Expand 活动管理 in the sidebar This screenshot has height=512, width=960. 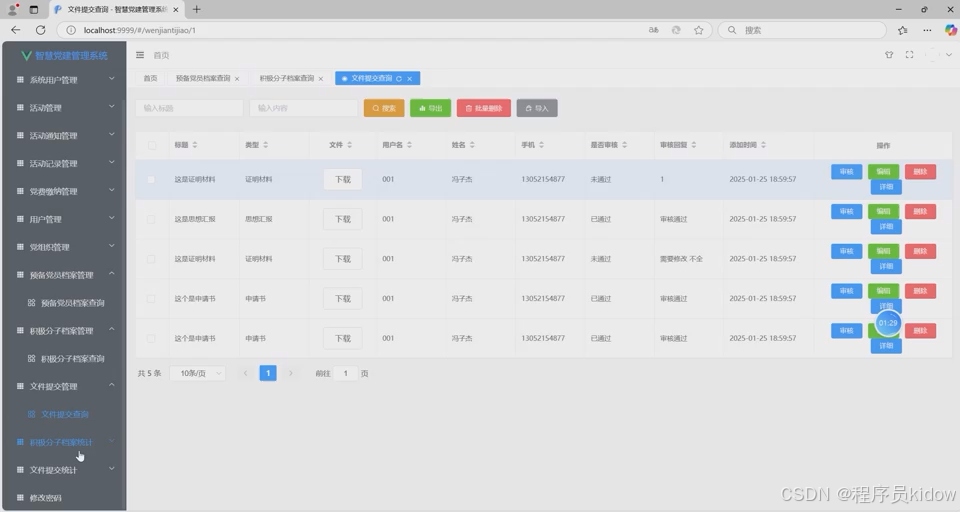coord(64,108)
